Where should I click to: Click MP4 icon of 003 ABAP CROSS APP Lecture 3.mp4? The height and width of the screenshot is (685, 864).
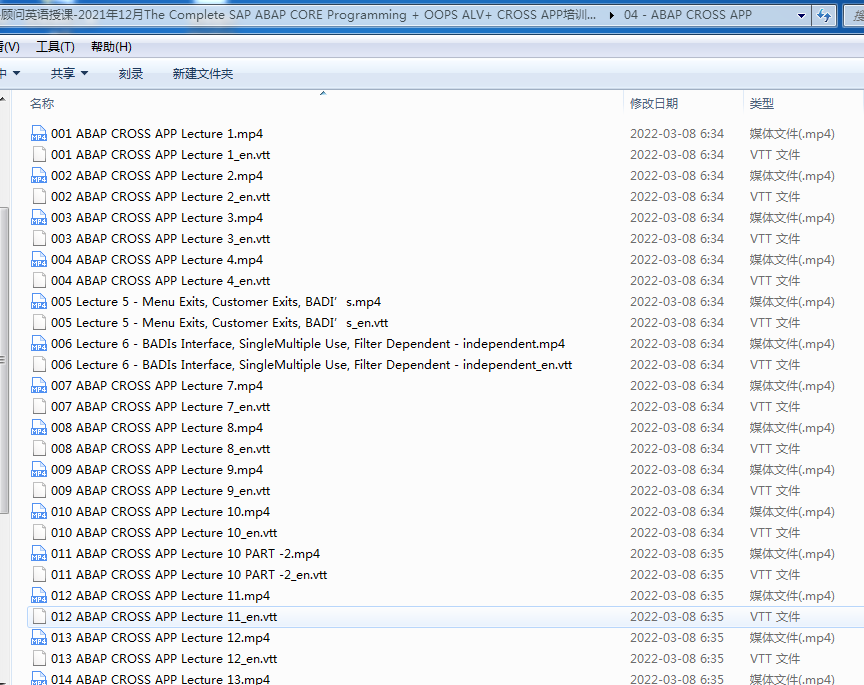39,218
